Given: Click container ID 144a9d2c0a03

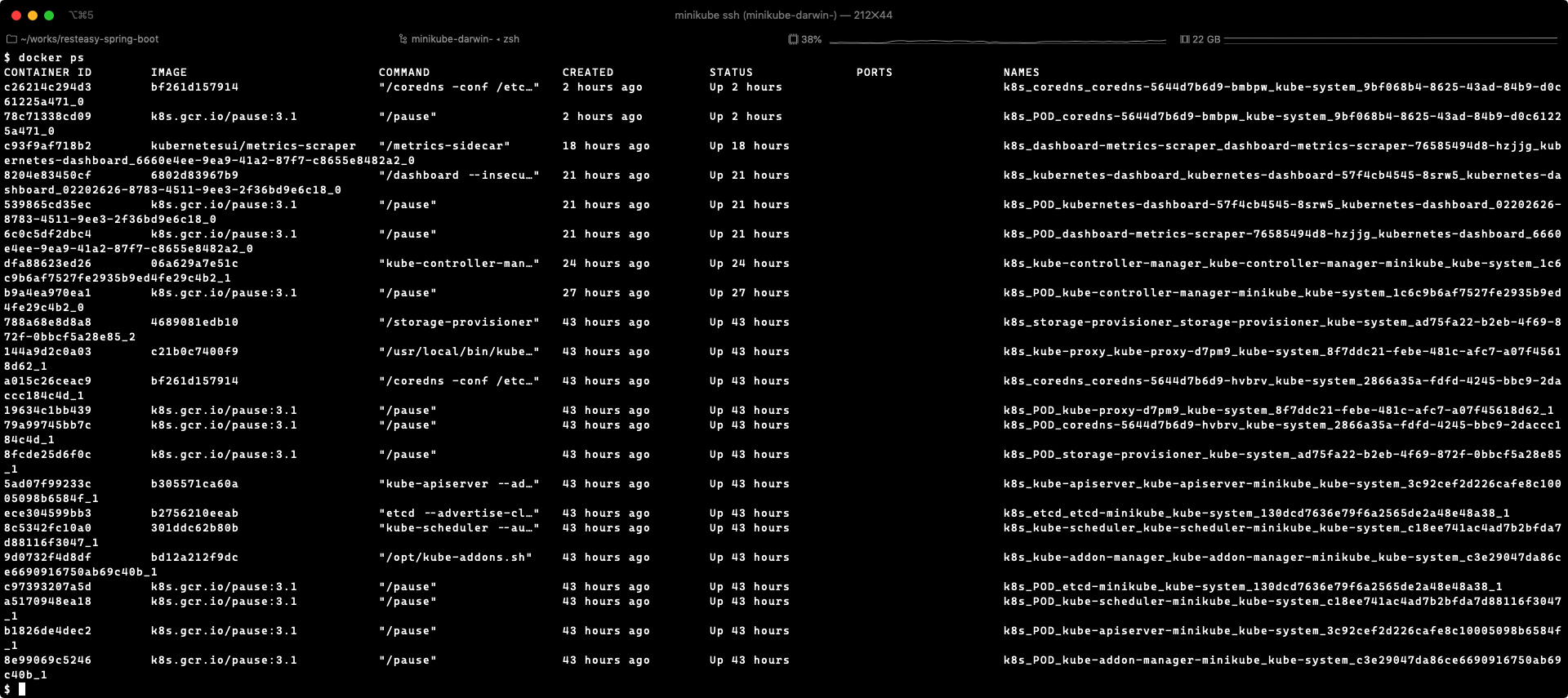Looking at the screenshot, I should (x=48, y=352).
